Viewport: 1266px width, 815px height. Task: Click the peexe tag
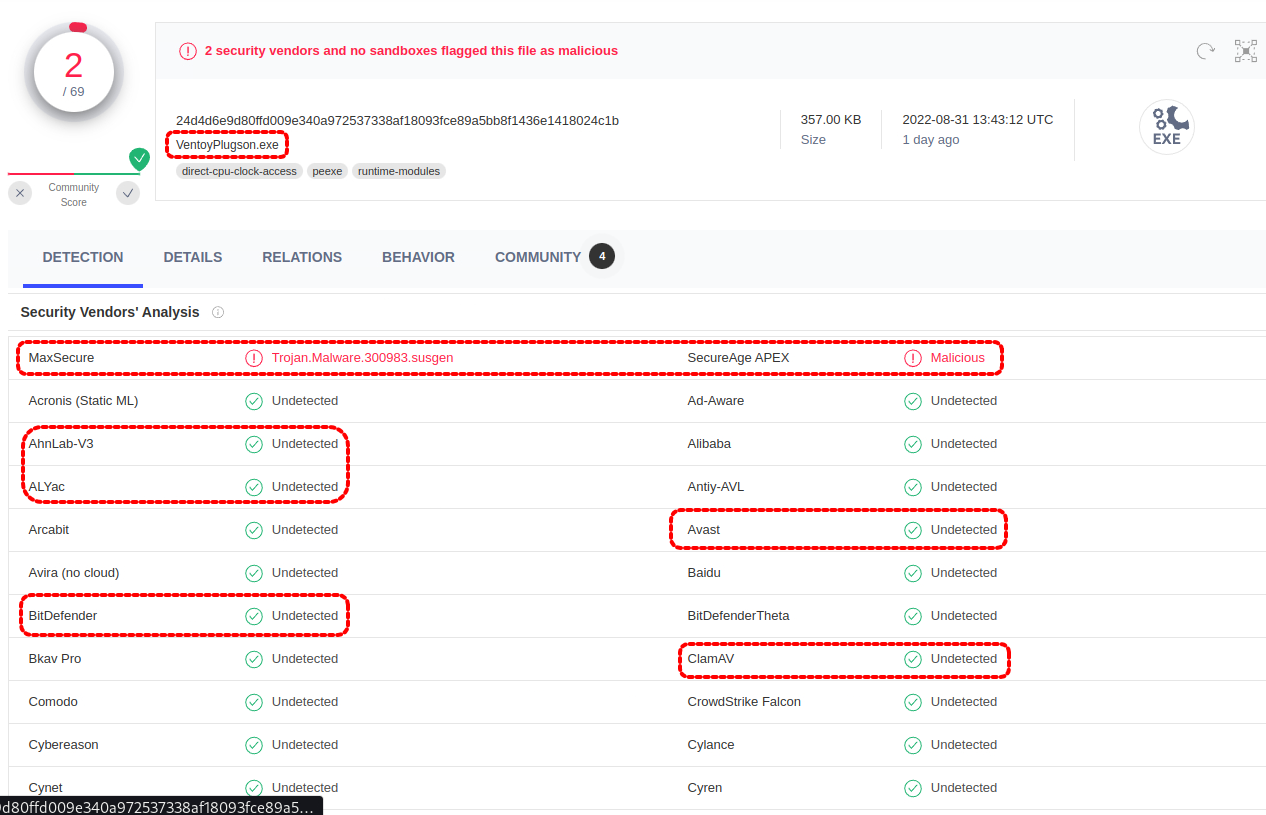tap(327, 171)
